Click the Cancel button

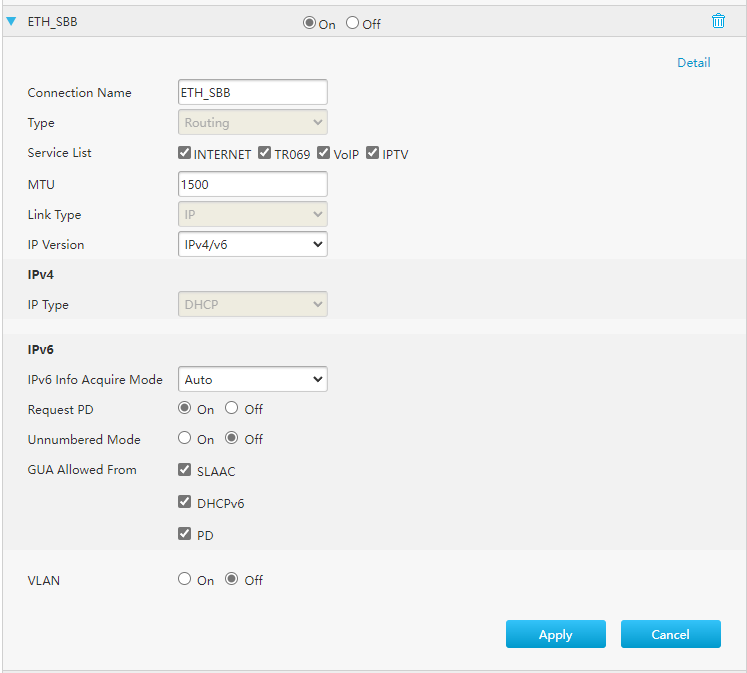pos(670,634)
